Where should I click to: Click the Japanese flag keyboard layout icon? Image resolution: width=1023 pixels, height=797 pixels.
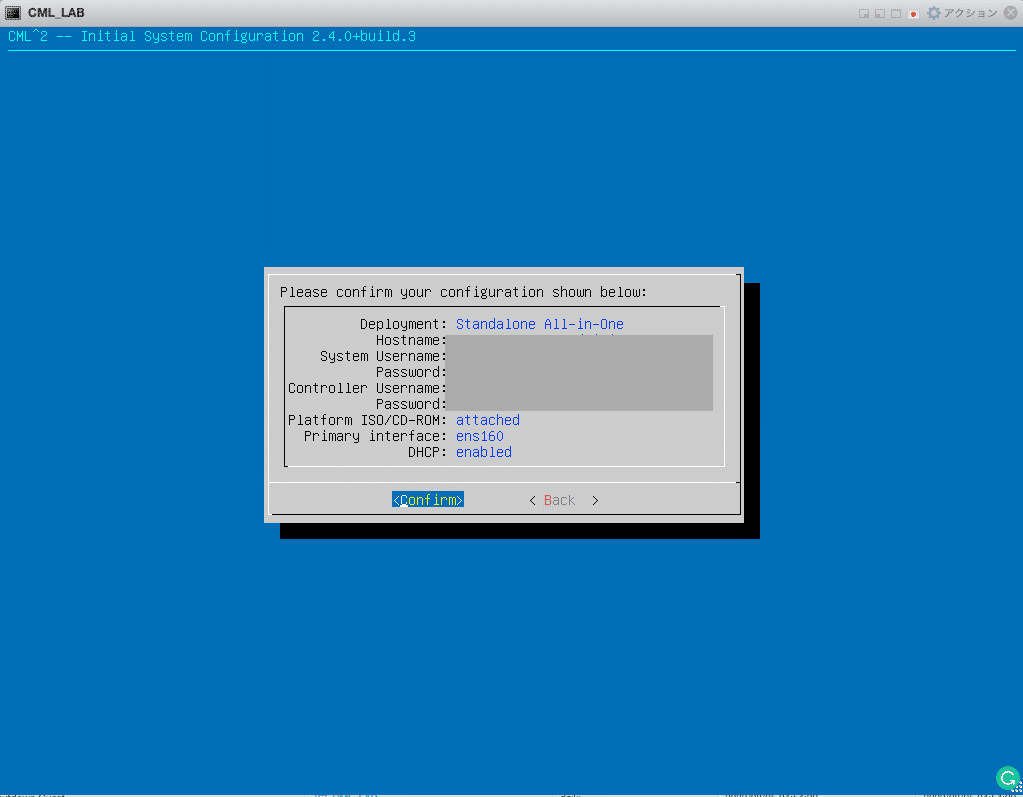[x=913, y=14]
